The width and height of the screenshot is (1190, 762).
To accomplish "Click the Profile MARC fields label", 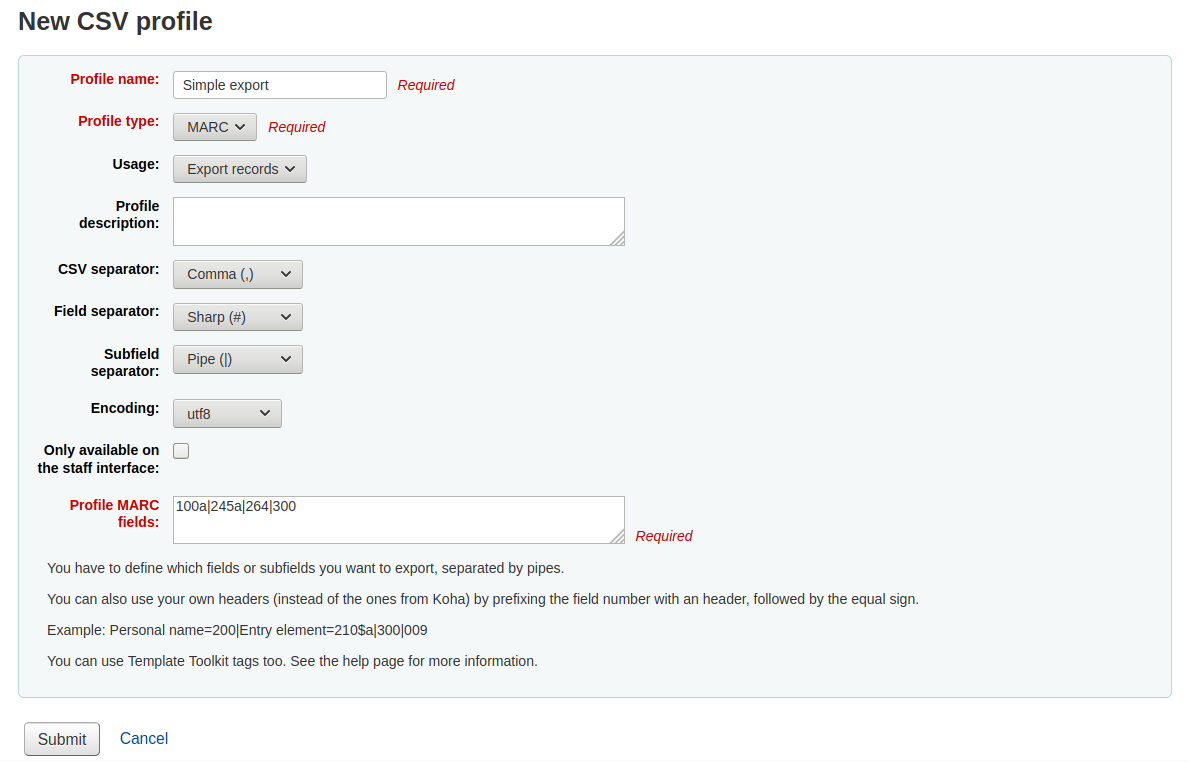I will (115, 514).
